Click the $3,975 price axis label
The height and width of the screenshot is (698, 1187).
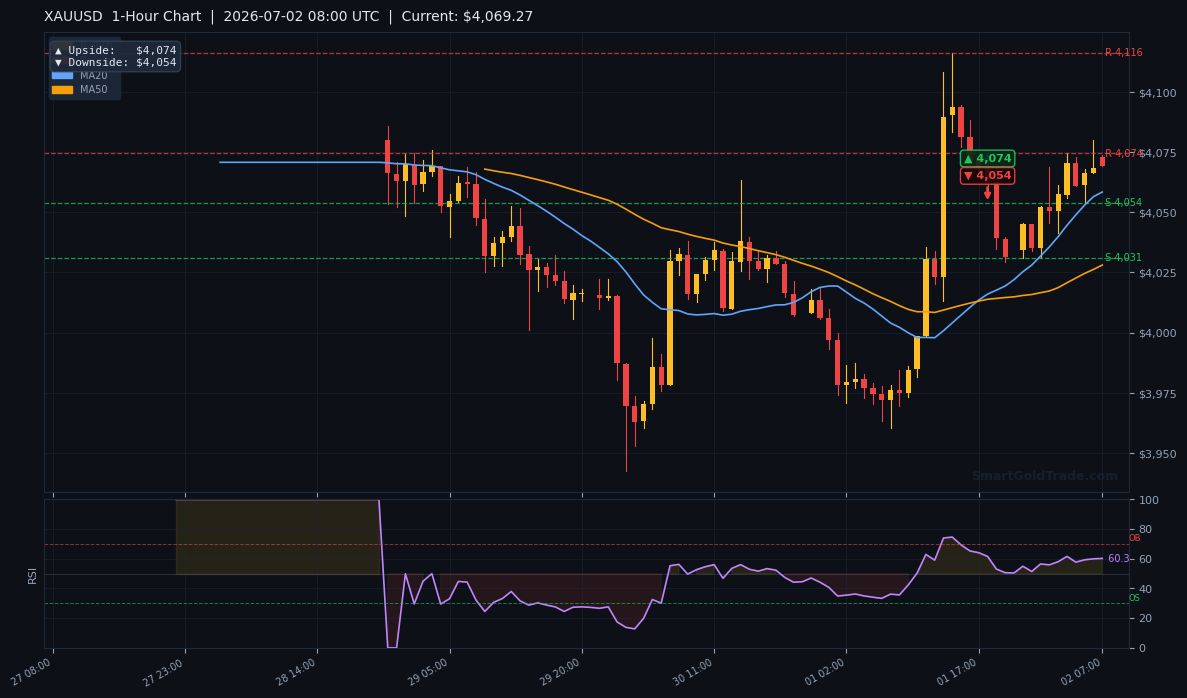coord(1157,394)
